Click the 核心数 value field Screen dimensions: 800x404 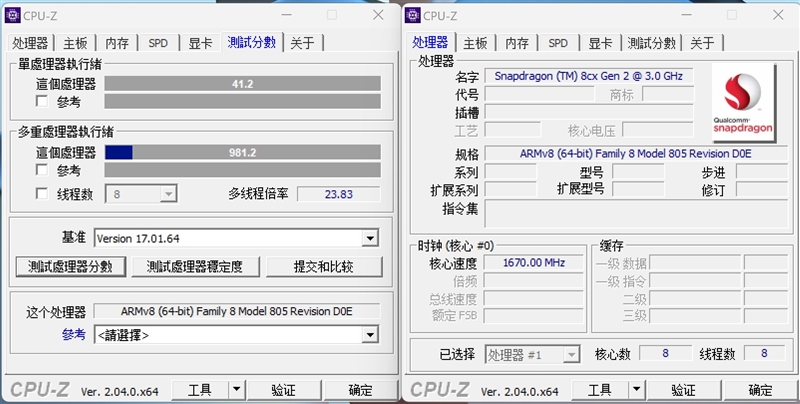[665, 353]
